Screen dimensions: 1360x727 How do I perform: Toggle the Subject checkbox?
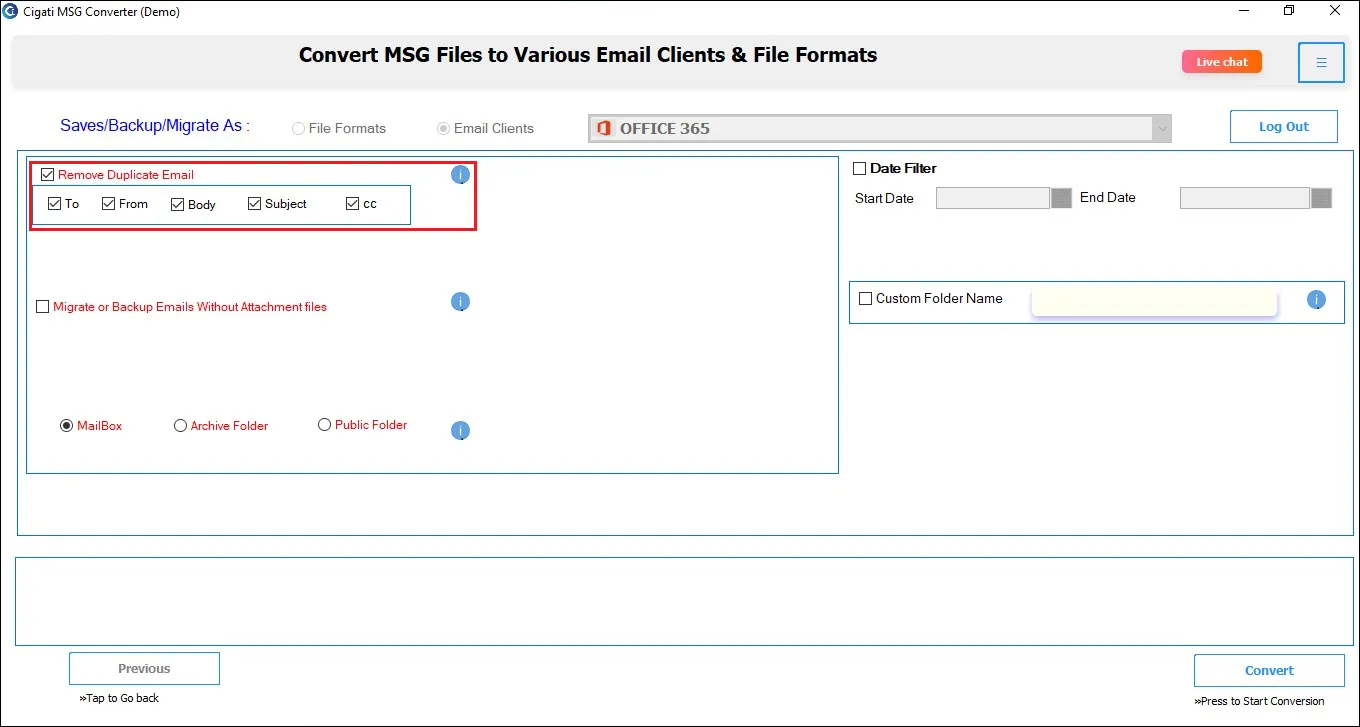(x=254, y=203)
